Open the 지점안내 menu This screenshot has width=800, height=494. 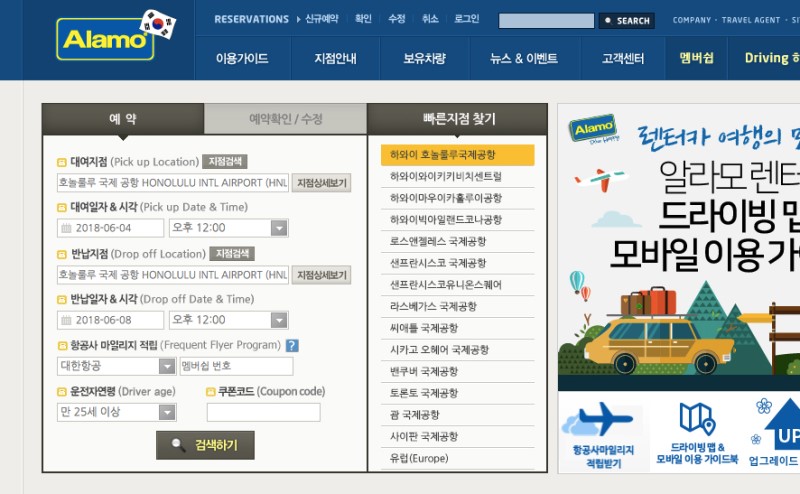(x=335, y=58)
